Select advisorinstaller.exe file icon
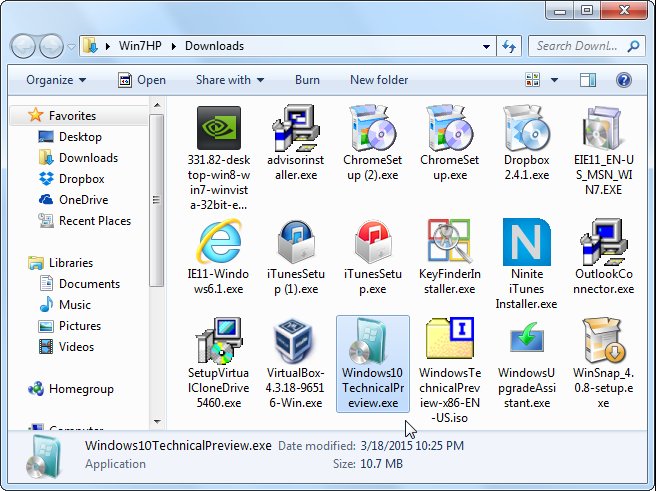The height and width of the screenshot is (491, 656). pos(296,128)
